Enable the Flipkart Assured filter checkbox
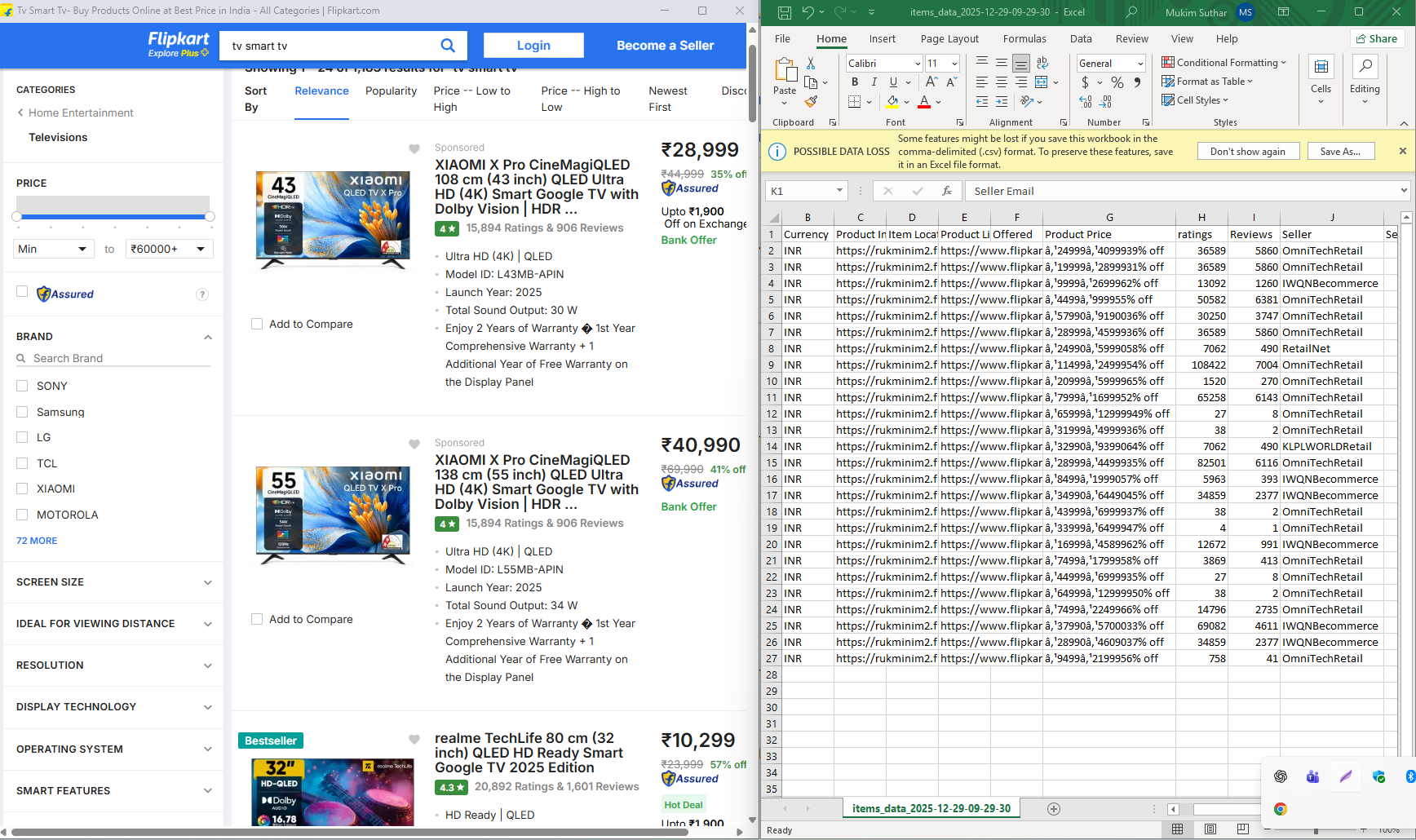1416x840 pixels. [x=22, y=292]
